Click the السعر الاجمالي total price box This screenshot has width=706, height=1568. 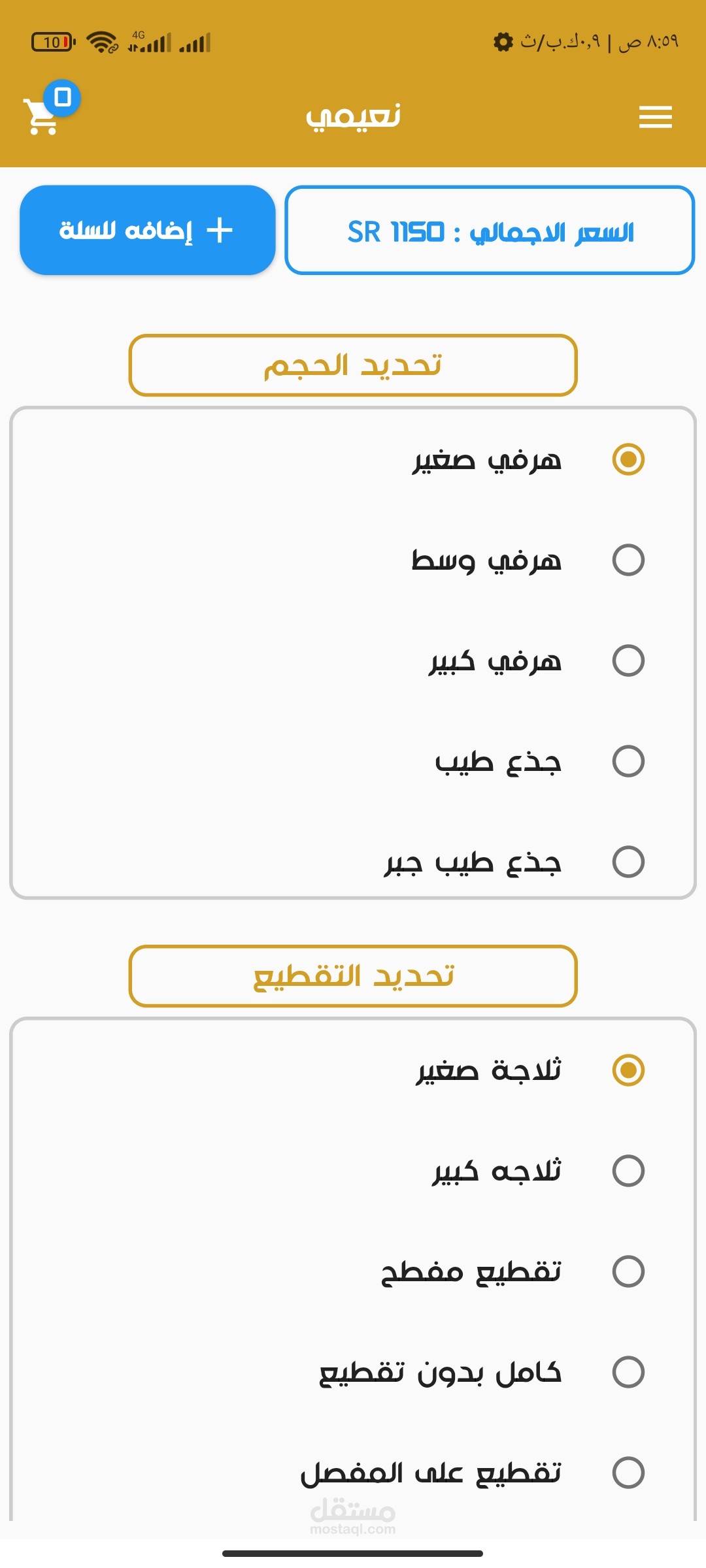pos(490,231)
